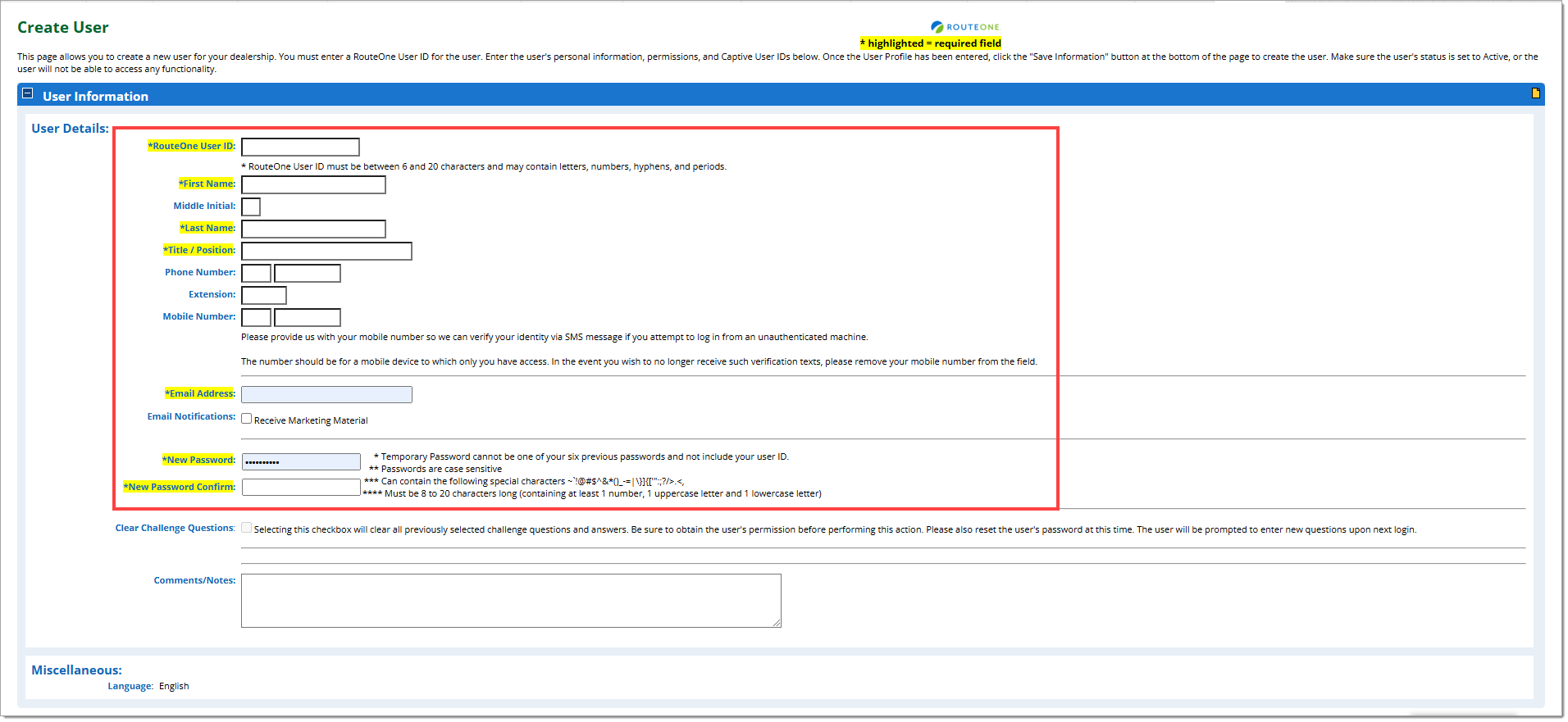Viewport: 1568px width, 722px height.
Task: Click the Miscellaneous heading
Action: click(76, 670)
